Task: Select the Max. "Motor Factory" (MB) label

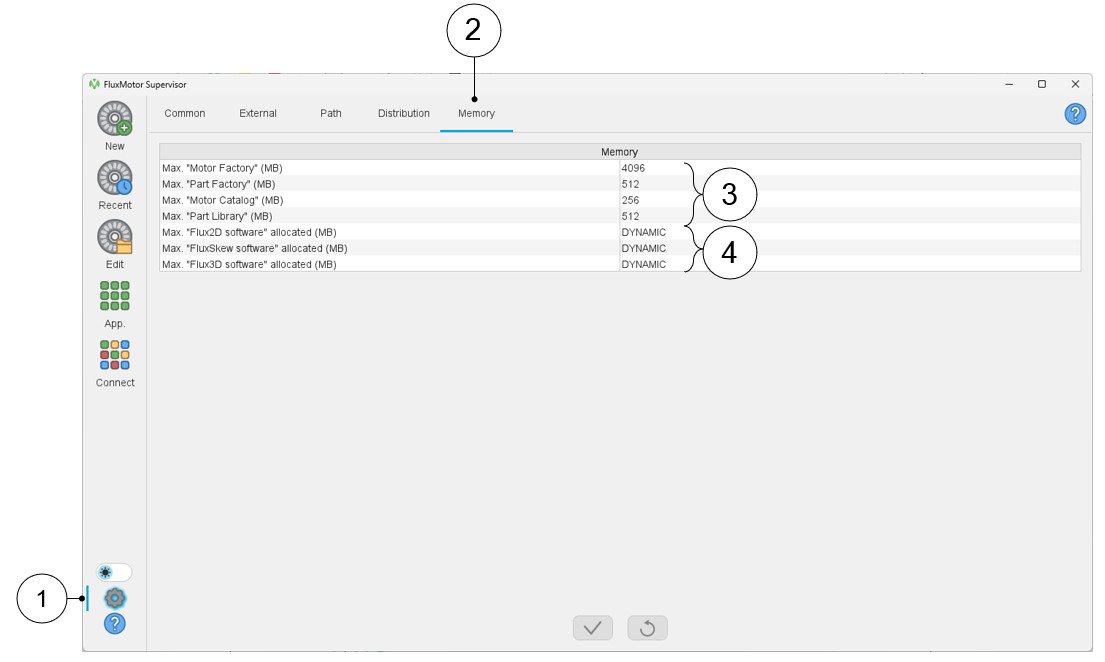Action: point(222,168)
